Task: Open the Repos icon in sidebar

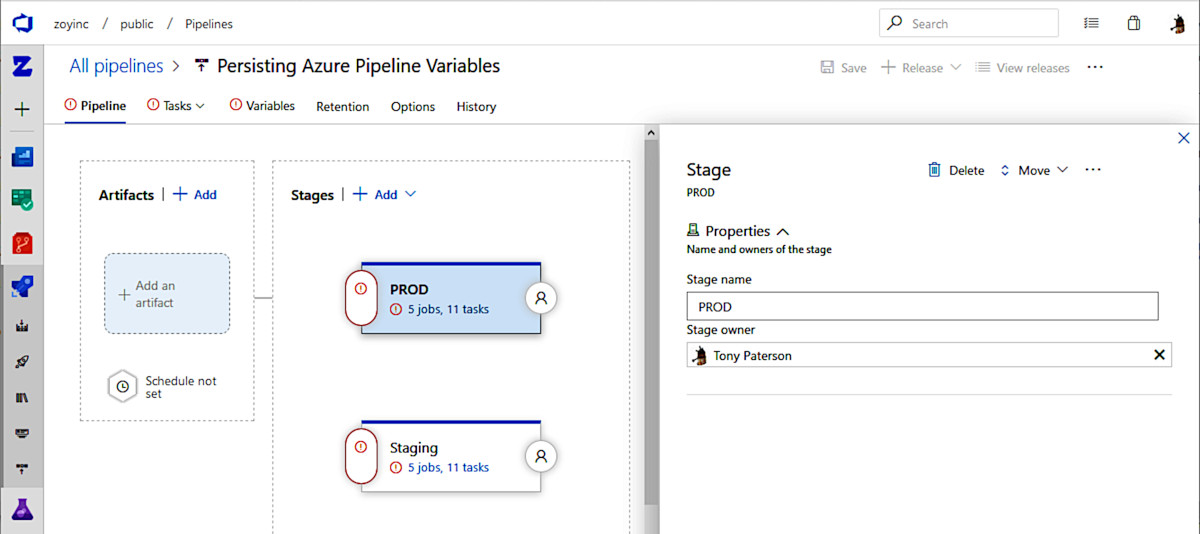Action: pyautogui.click(x=22, y=242)
